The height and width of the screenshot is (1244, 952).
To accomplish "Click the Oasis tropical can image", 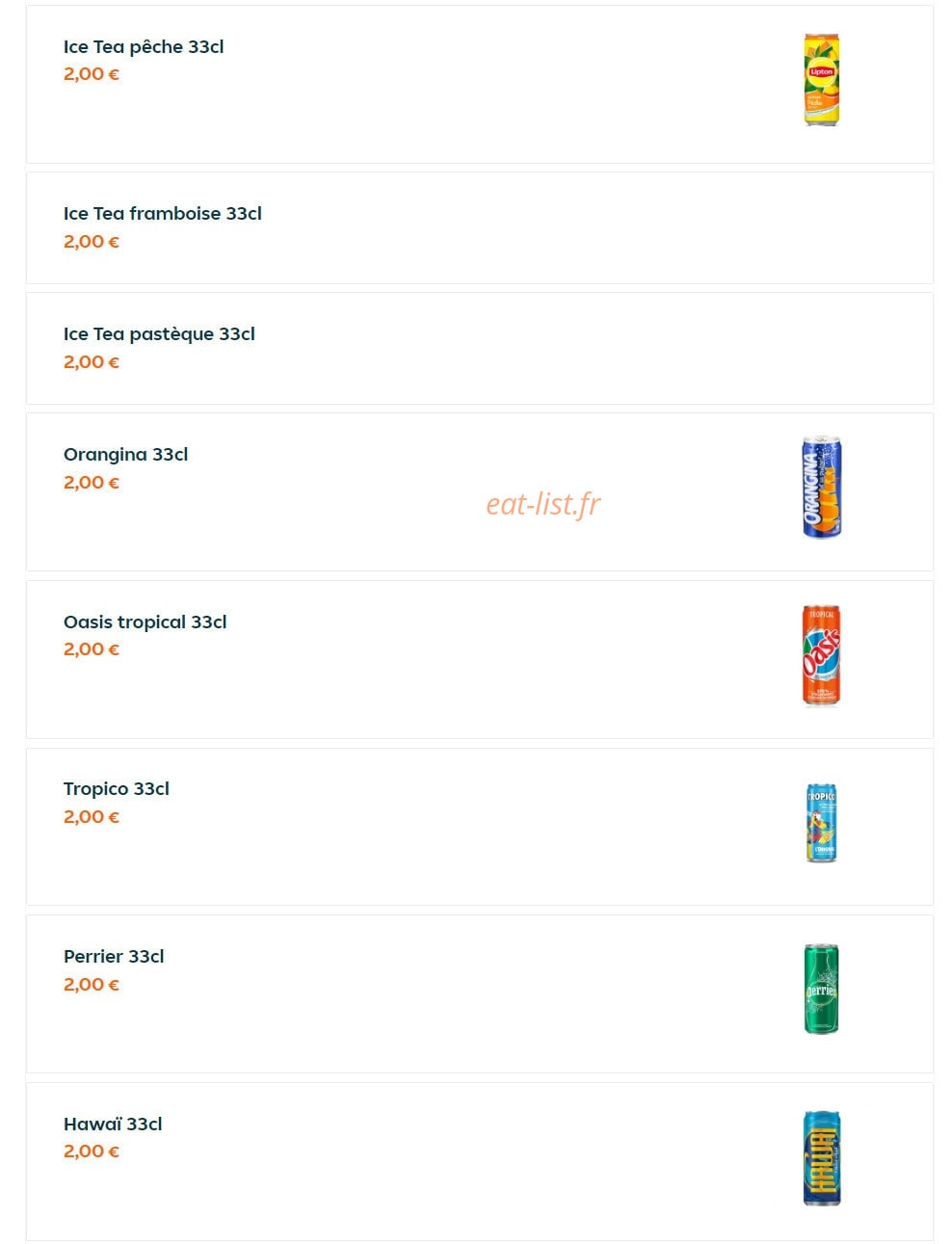I will tap(821, 655).
